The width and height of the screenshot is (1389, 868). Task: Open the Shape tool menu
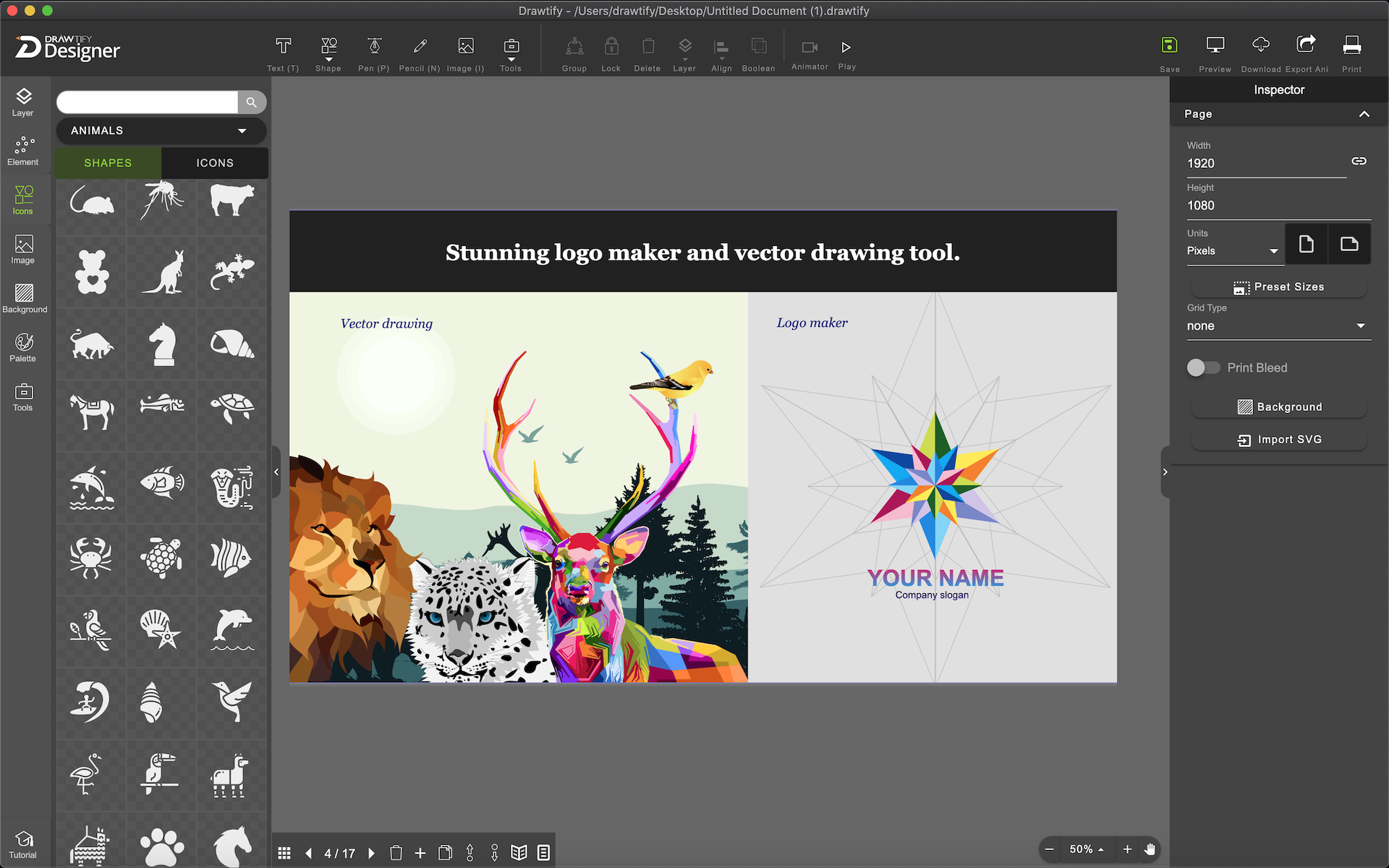coord(328,54)
